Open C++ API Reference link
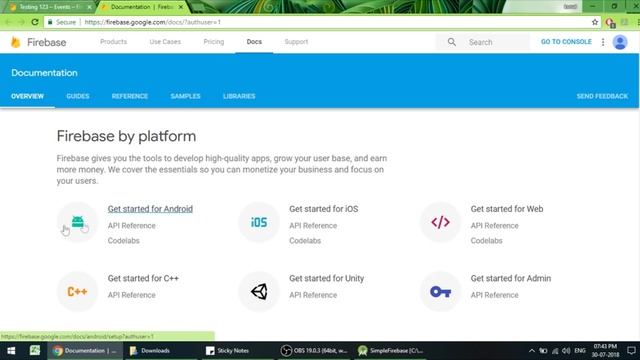This screenshot has height=360, width=640. [x=131, y=295]
